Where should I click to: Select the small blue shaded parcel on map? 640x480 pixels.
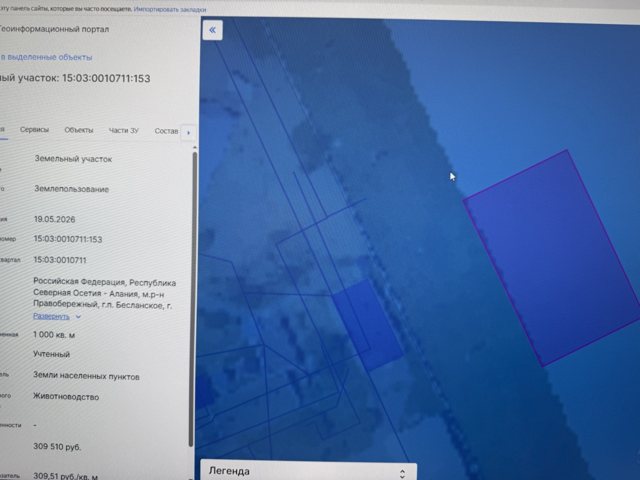point(369,324)
